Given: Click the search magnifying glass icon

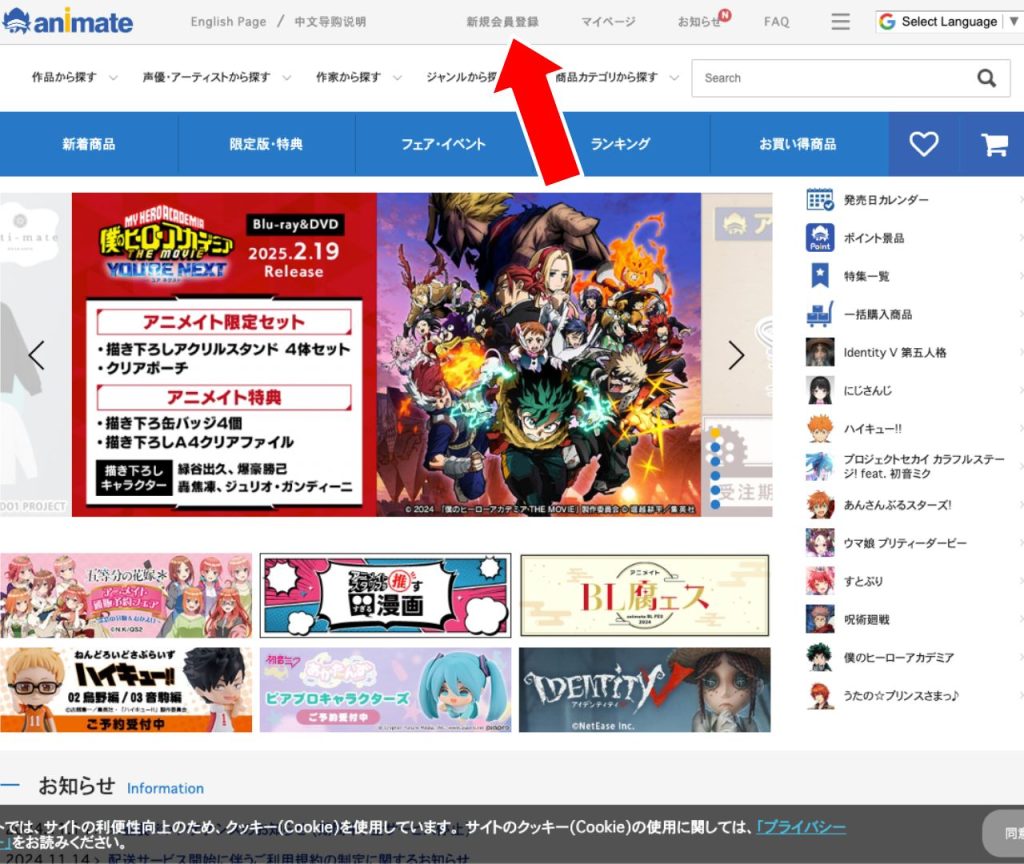Looking at the screenshot, I should [986, 78].
